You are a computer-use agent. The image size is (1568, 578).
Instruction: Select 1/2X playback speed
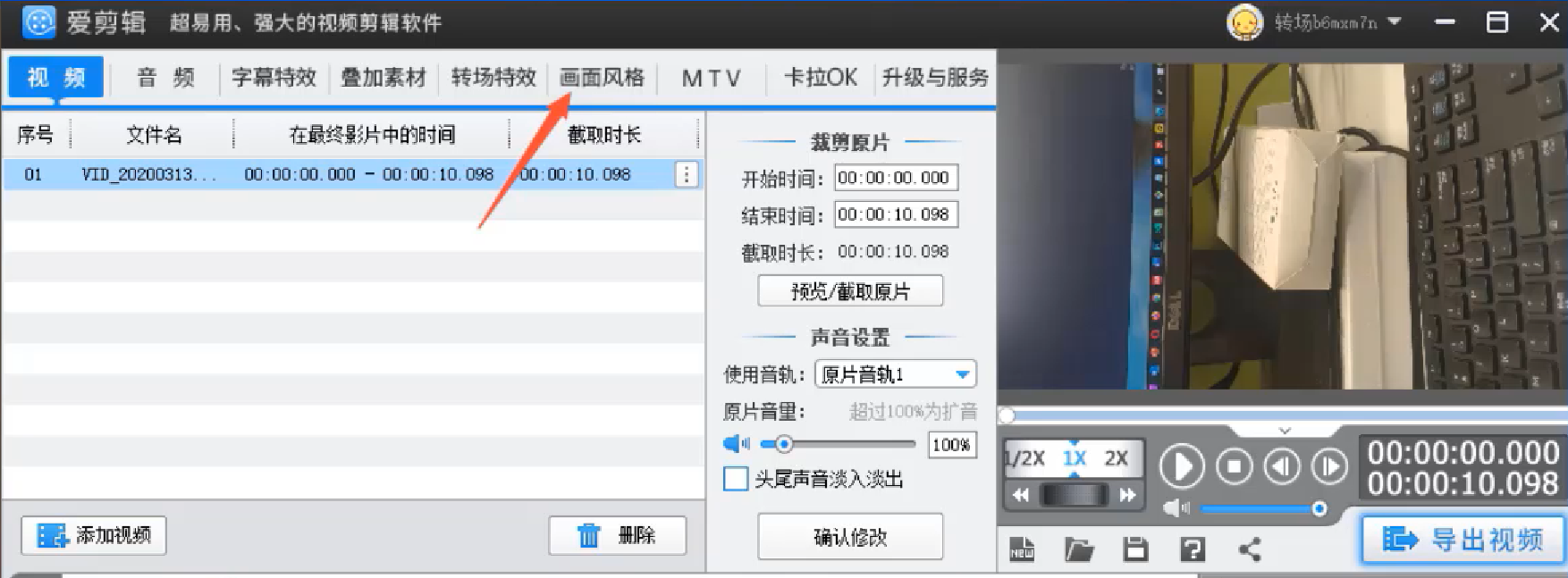pyautogui.click(x=1025, y=458)
